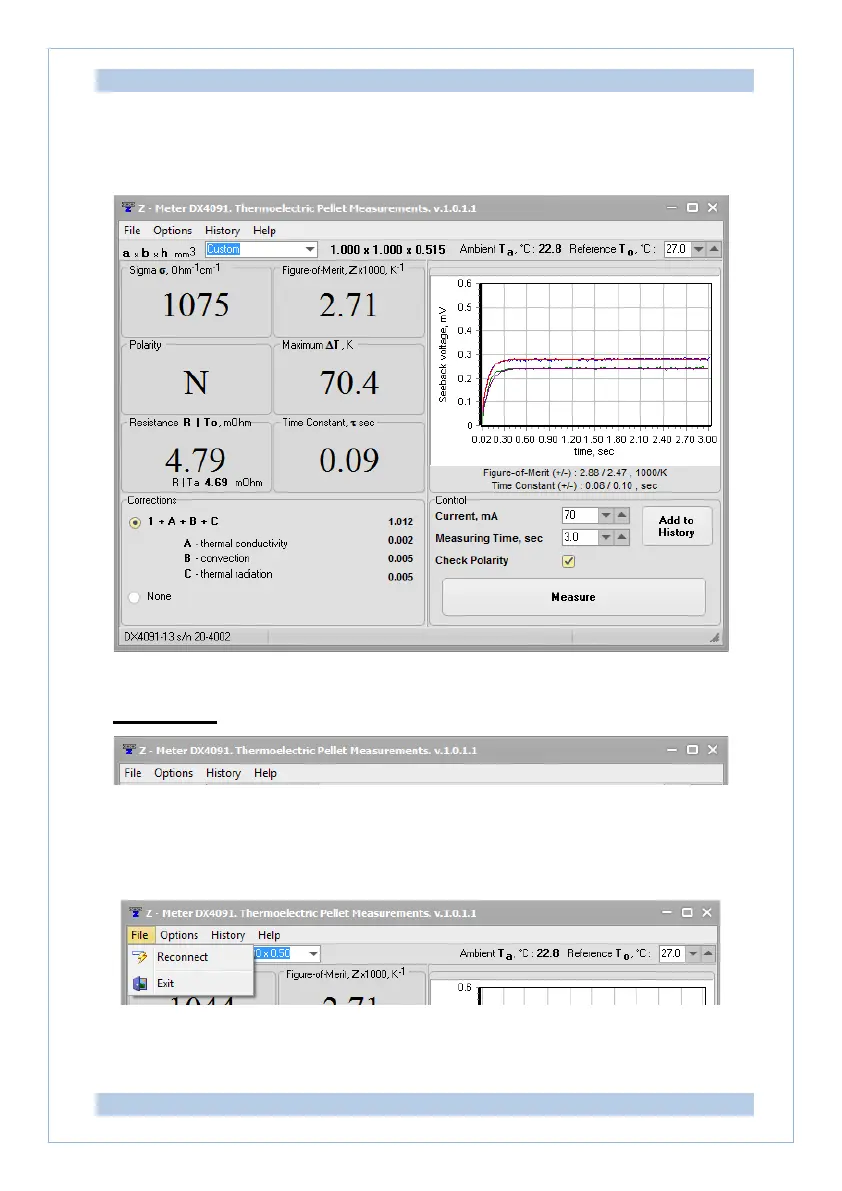842x1191 pixels.
Task: Toggle the Check Polarity checkbox
Action: pyautogui.click(x=569, y=561)
